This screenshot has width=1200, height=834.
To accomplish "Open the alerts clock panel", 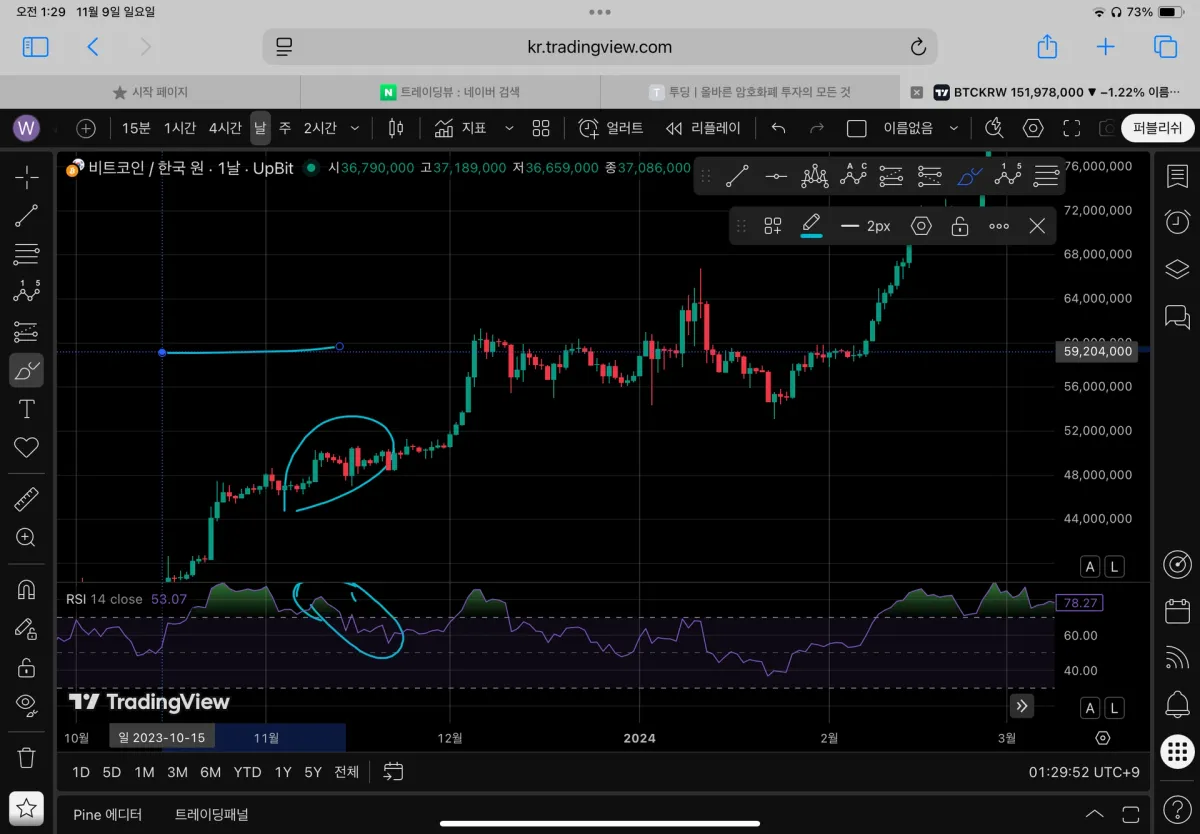I will 1177,222.
